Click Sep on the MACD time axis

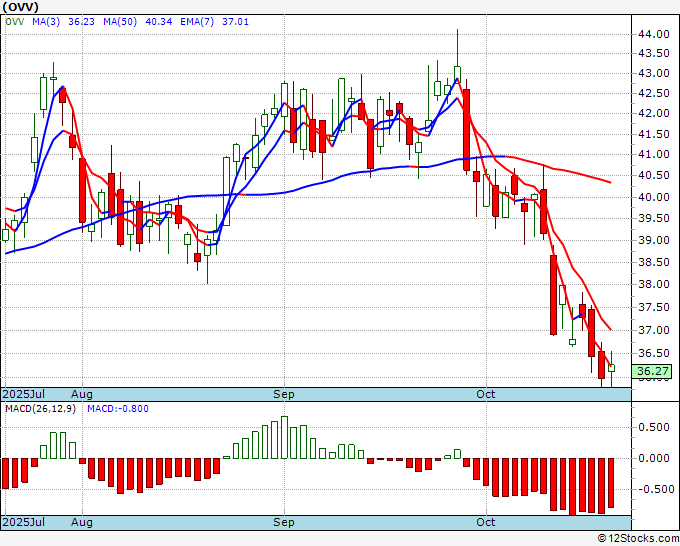pos(284,523)
